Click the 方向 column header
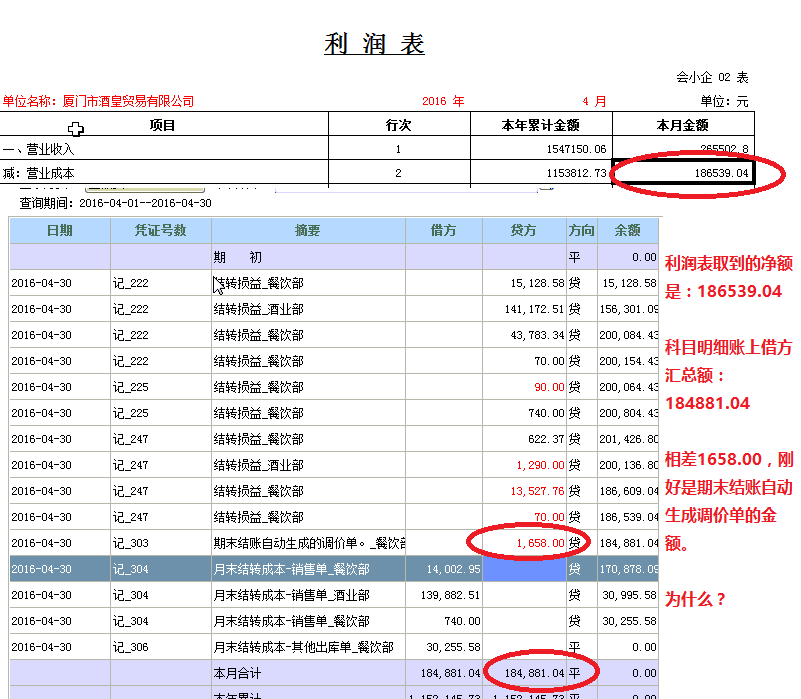 click(x=581, y=230)
